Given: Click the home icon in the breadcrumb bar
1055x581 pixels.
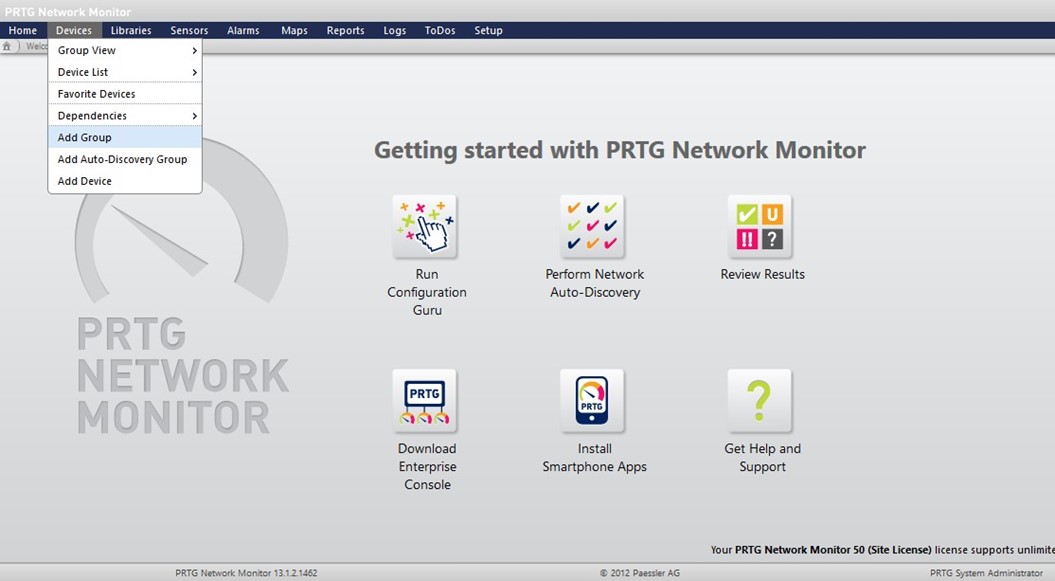Looking at the screenshot, I should 7,46.
